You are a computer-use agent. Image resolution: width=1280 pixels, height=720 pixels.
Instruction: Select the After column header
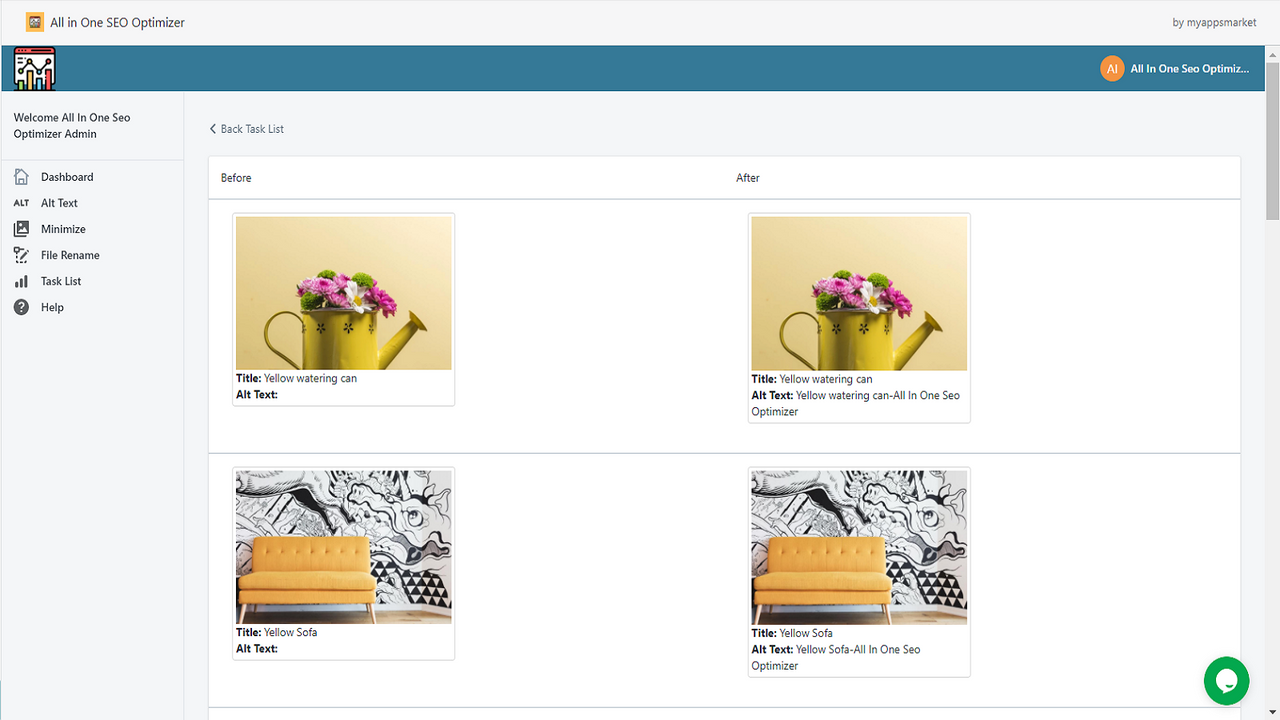[747, 177]
